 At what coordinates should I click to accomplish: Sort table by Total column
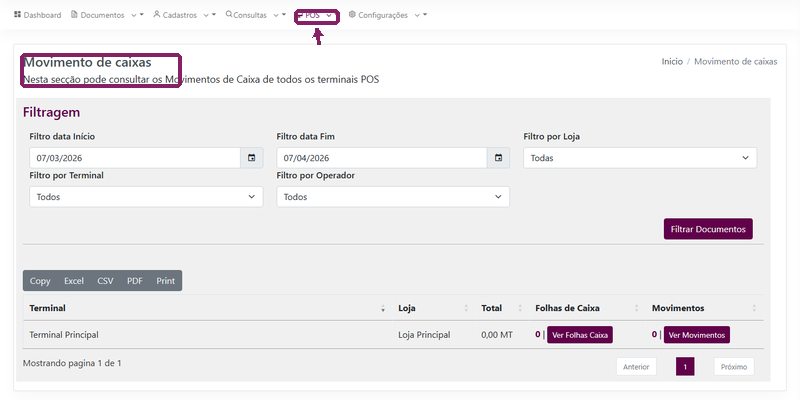click(x=502, y=308)
